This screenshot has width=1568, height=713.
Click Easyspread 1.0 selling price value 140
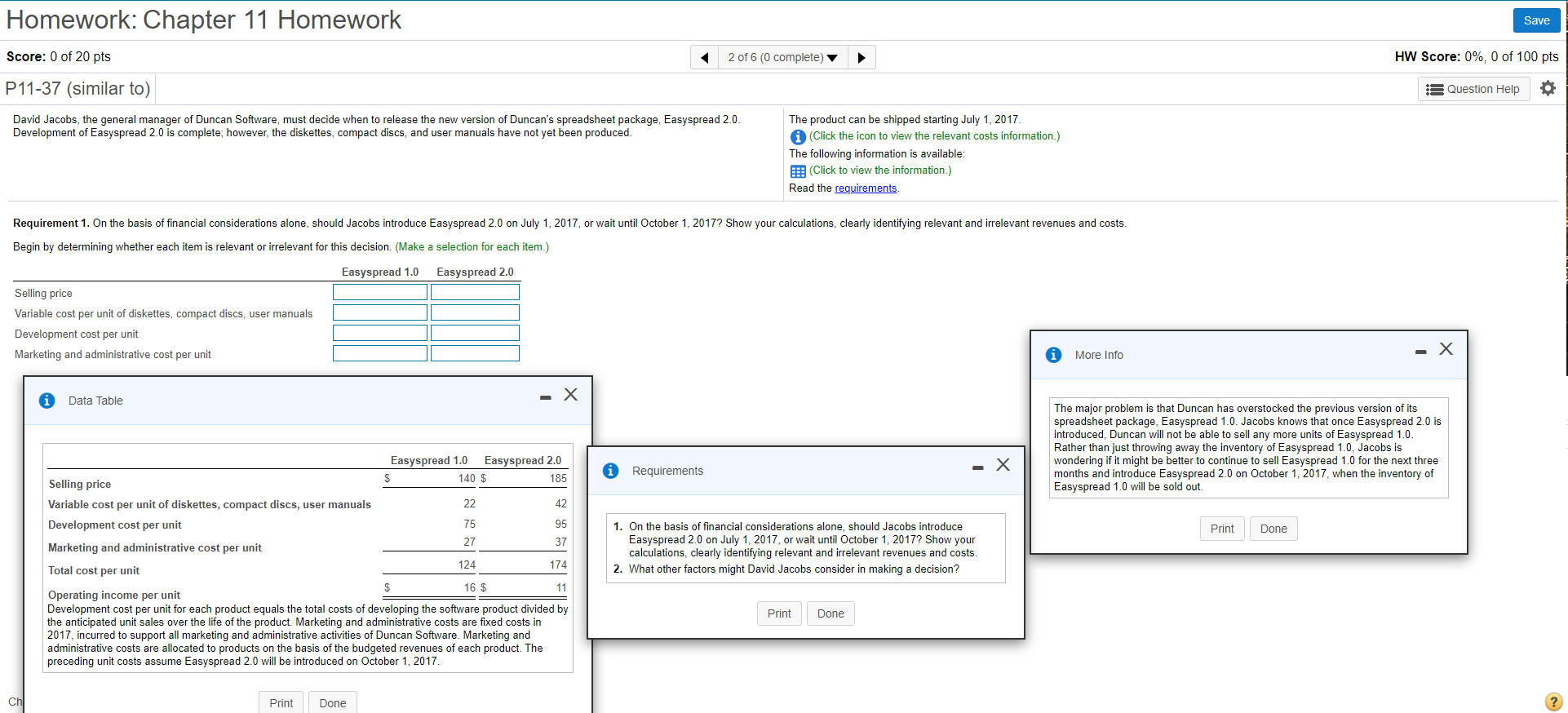click(x=467, y=478)
